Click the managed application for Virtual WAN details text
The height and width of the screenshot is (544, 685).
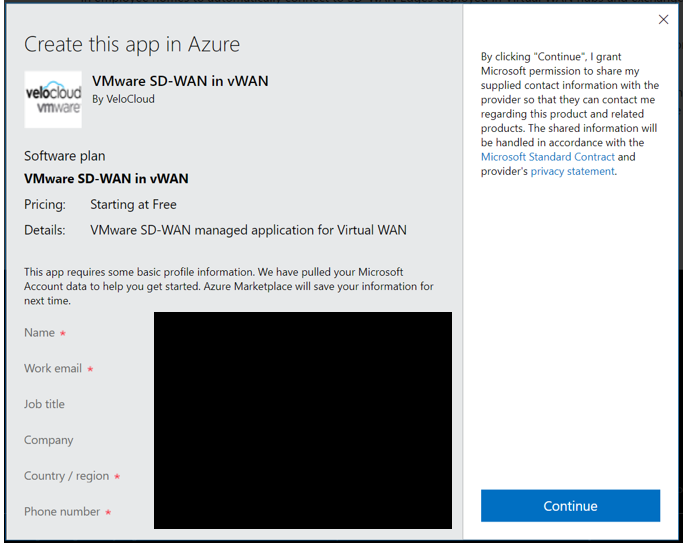[248, 230]
